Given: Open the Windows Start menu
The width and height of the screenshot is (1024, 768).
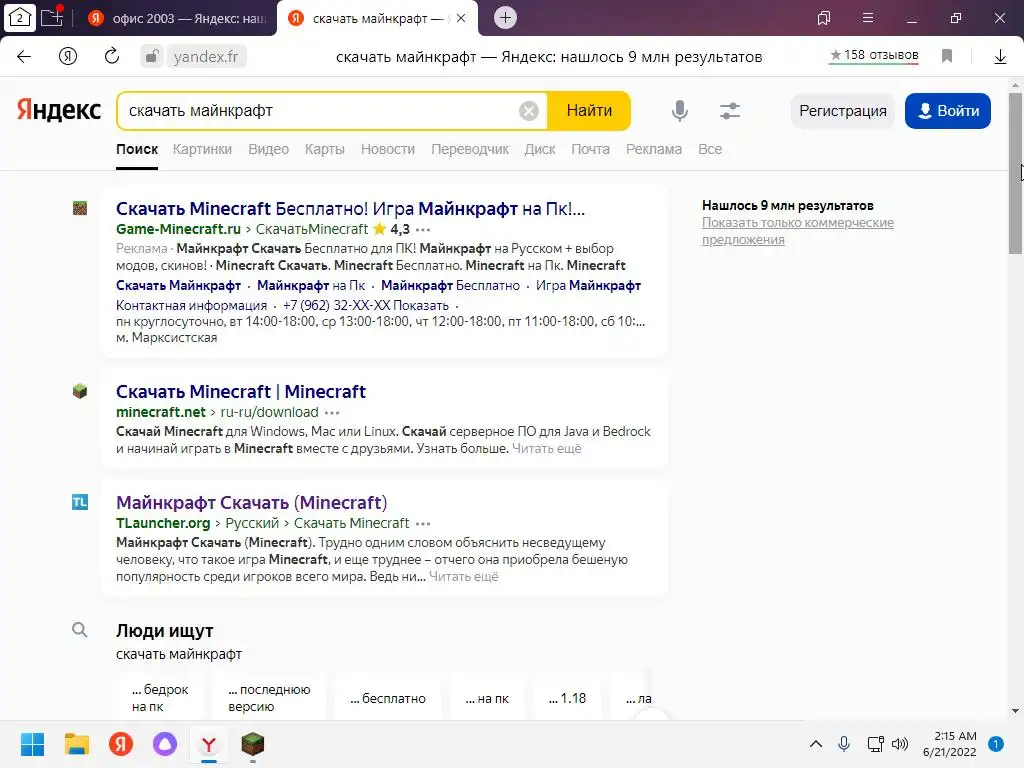Looking at the screenshot, I should [x=32, y=744].
